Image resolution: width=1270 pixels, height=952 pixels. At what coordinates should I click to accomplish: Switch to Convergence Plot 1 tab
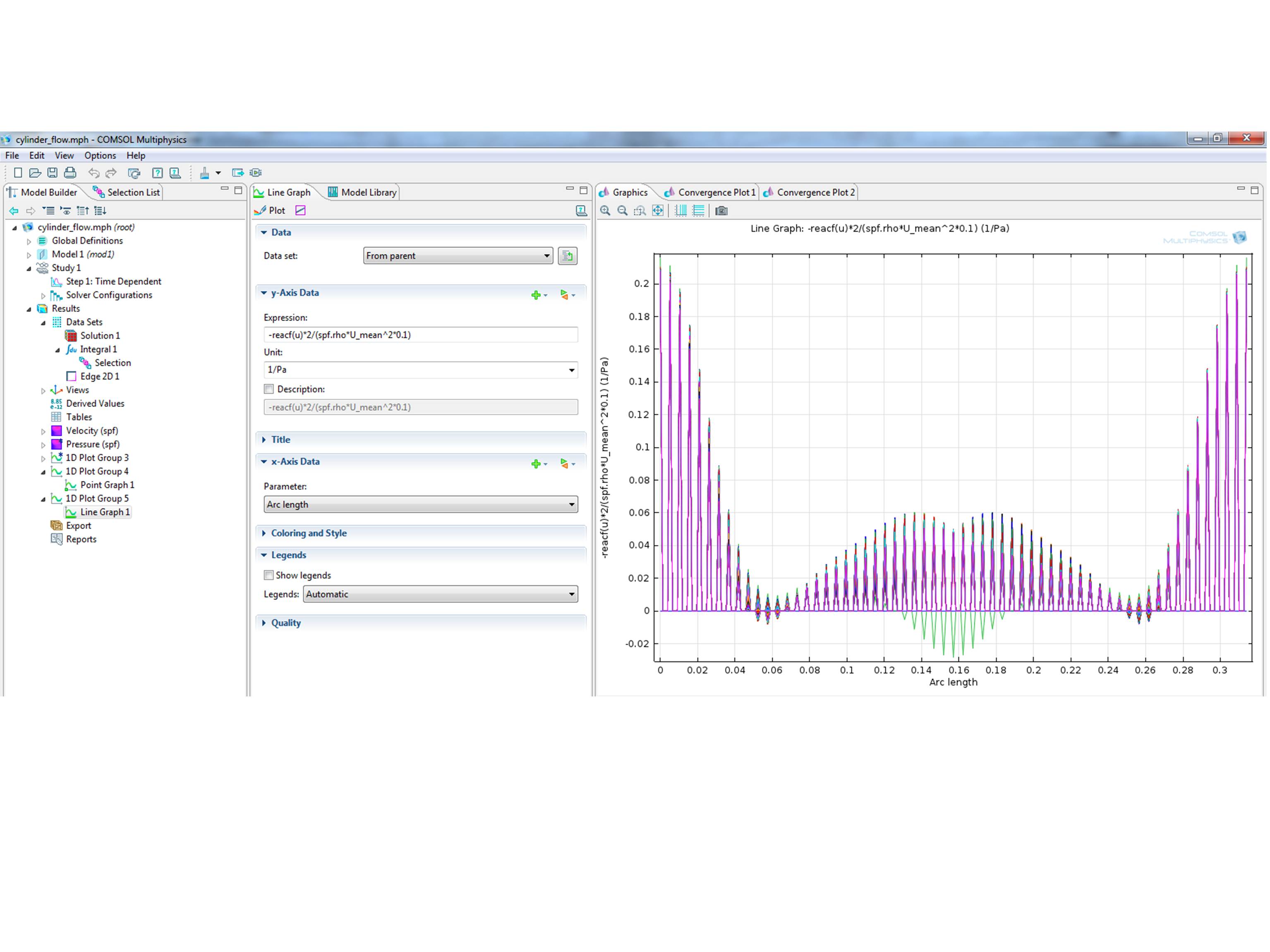point(715,192)
